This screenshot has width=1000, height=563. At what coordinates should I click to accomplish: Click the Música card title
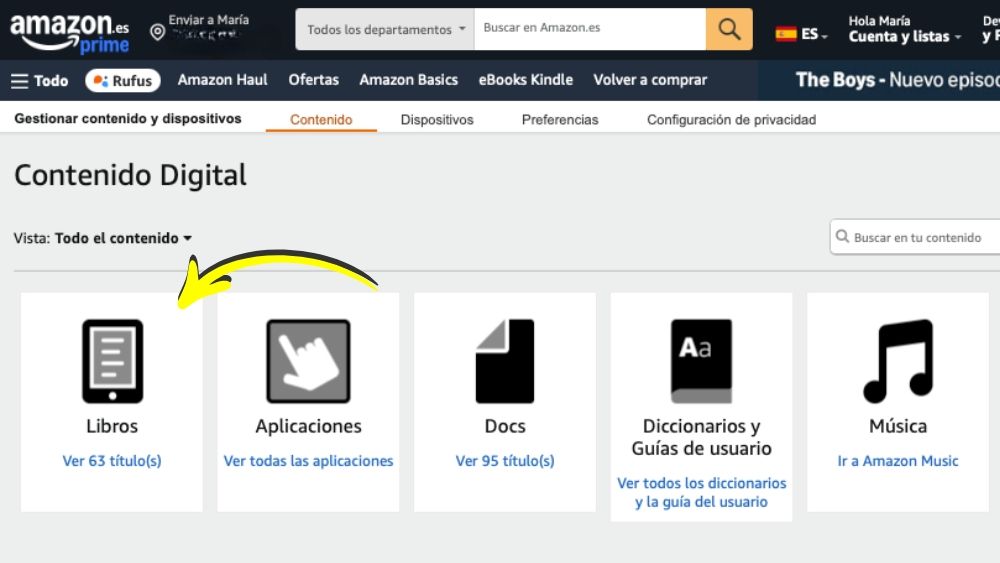pyautogui.click(x=898, y=426)
